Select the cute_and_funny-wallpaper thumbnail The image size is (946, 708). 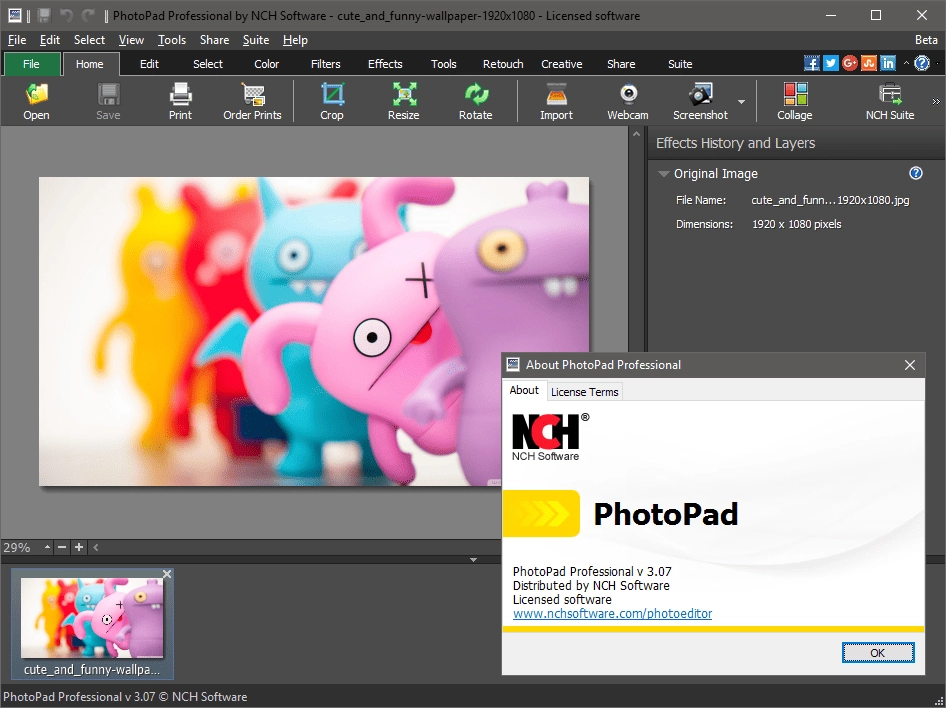coord(92,624)
